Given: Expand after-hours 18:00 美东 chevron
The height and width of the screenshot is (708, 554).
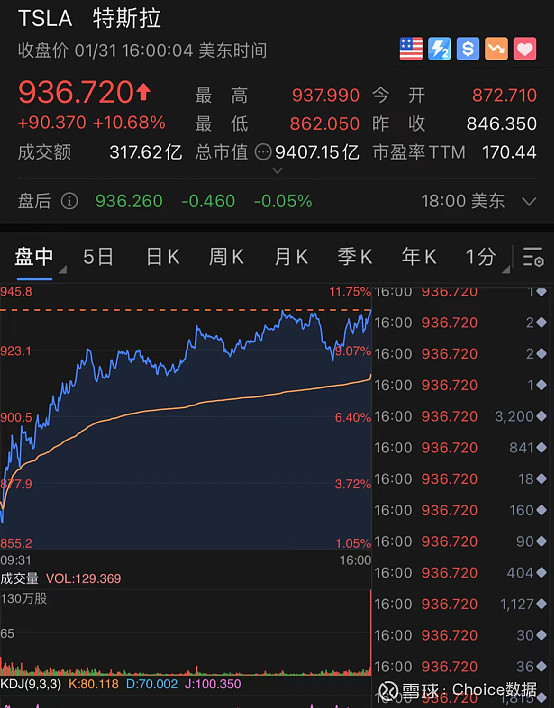Looking at the screenshot, I should pos(529,201).
